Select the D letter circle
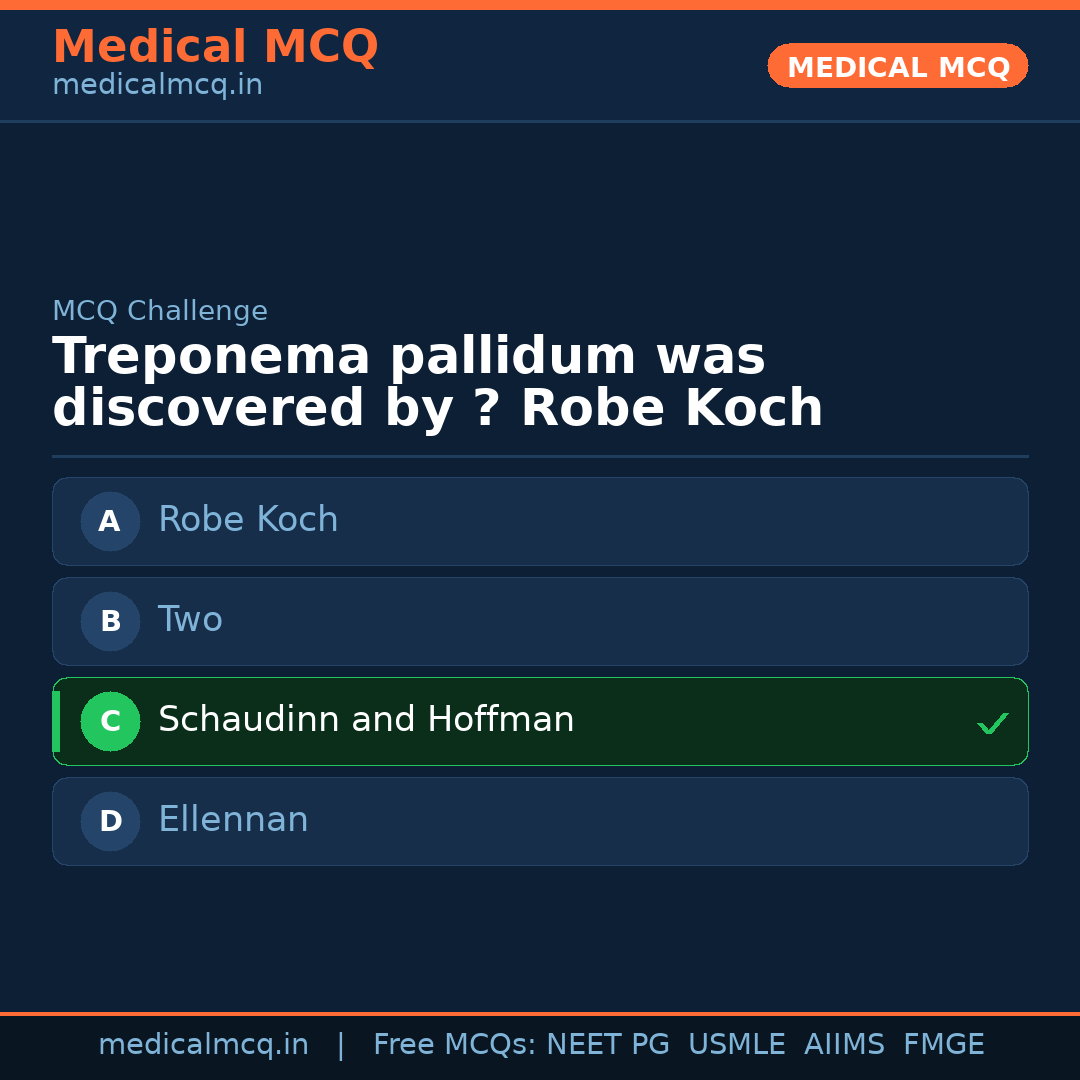 (110, 821)
